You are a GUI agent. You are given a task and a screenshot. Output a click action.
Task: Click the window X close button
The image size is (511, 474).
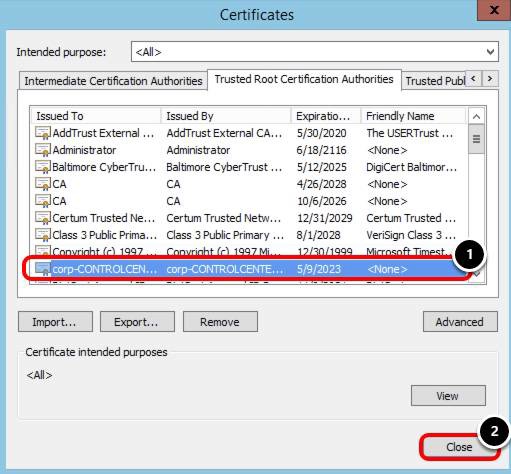494,10
